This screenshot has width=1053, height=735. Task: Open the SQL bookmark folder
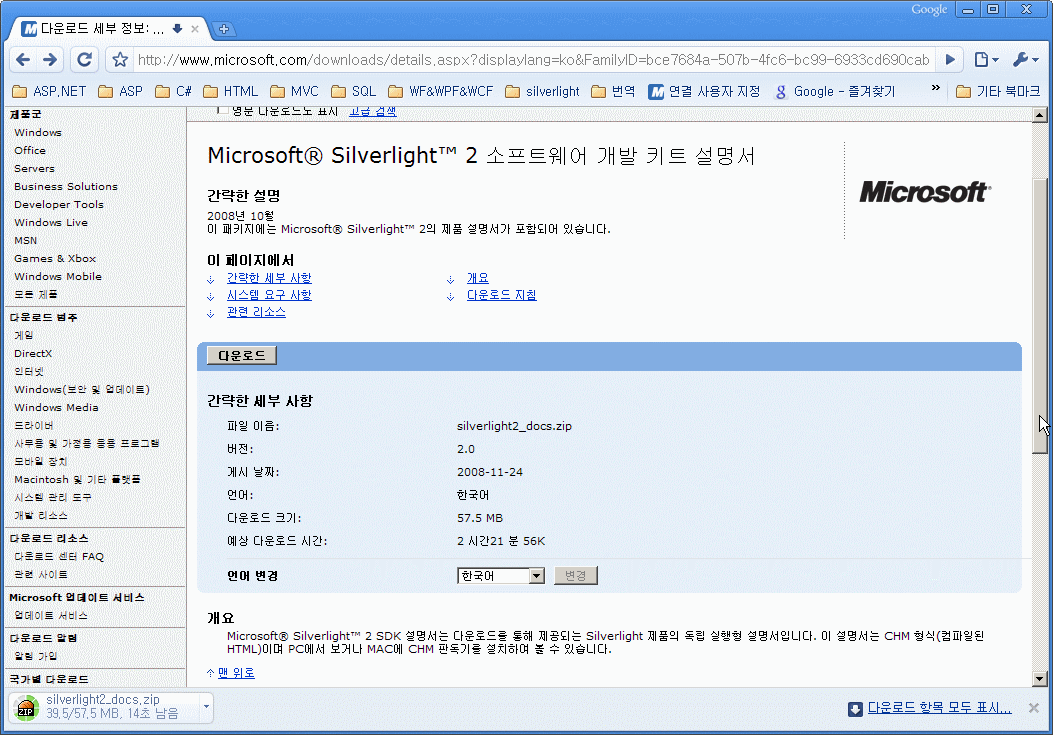pos(354,91)
